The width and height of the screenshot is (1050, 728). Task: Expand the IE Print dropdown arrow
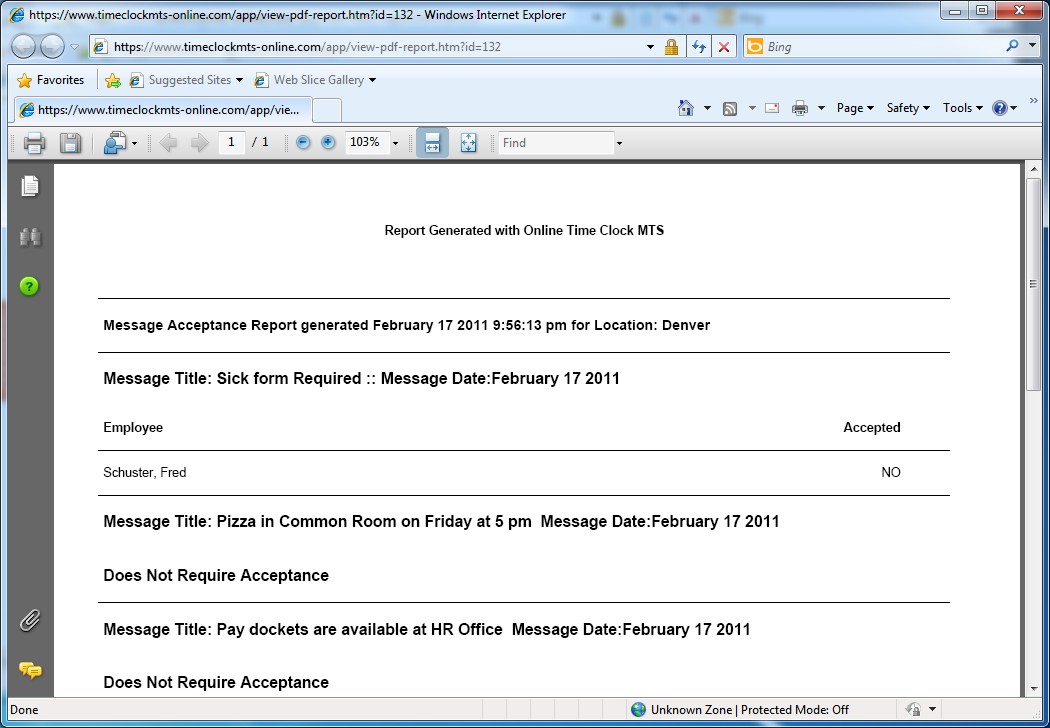tap(821, 108)
